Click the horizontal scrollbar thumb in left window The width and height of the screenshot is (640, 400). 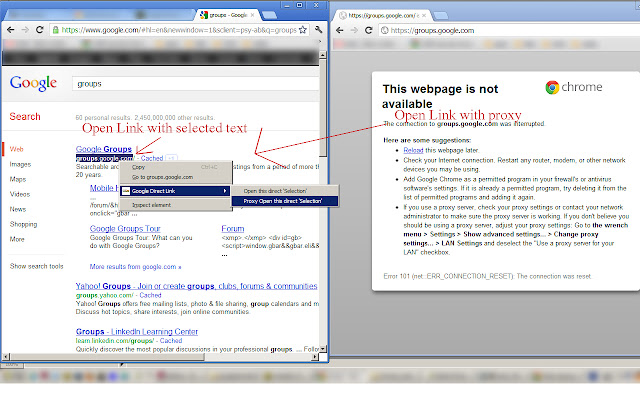click(106, 357)
